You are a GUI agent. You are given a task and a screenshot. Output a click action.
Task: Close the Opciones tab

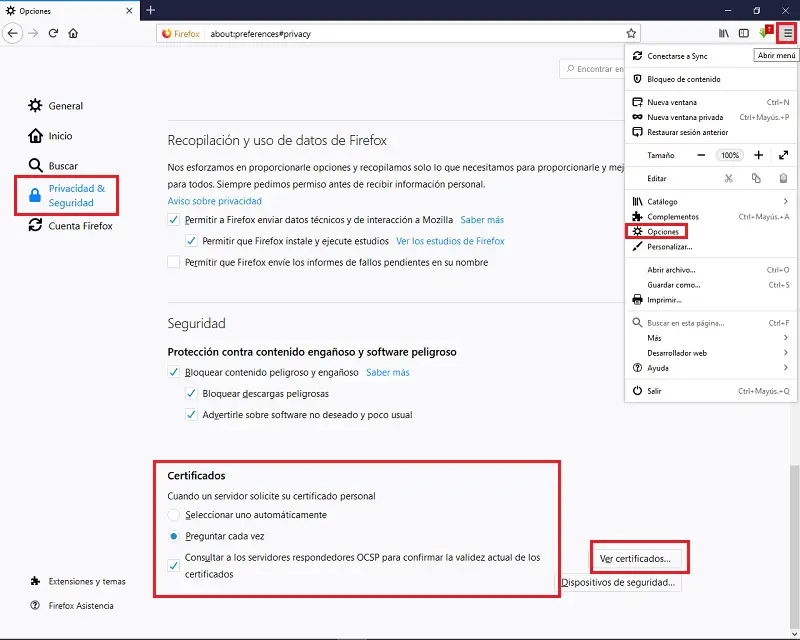129,11
